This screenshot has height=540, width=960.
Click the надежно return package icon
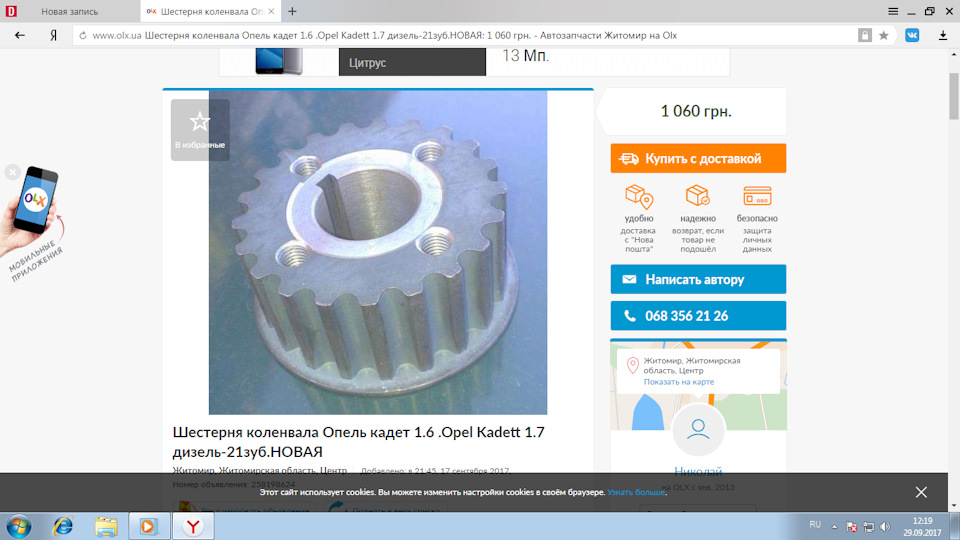[x=697, y=196]
